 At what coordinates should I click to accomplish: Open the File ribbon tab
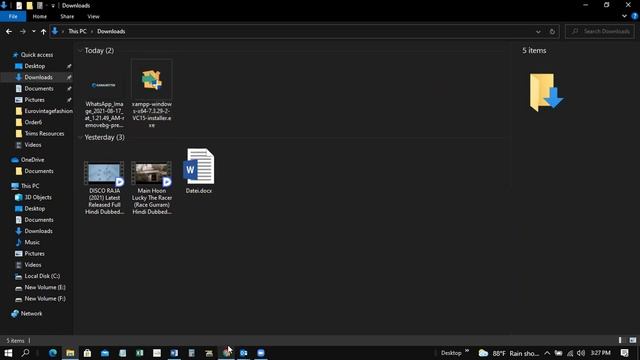coord(13,16)
